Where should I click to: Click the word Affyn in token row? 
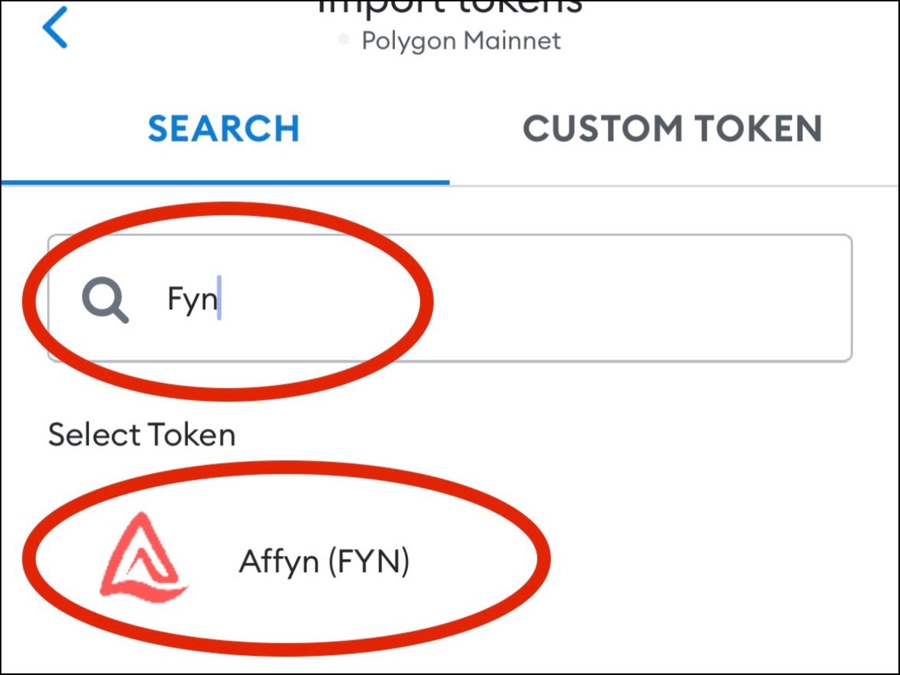278,561
